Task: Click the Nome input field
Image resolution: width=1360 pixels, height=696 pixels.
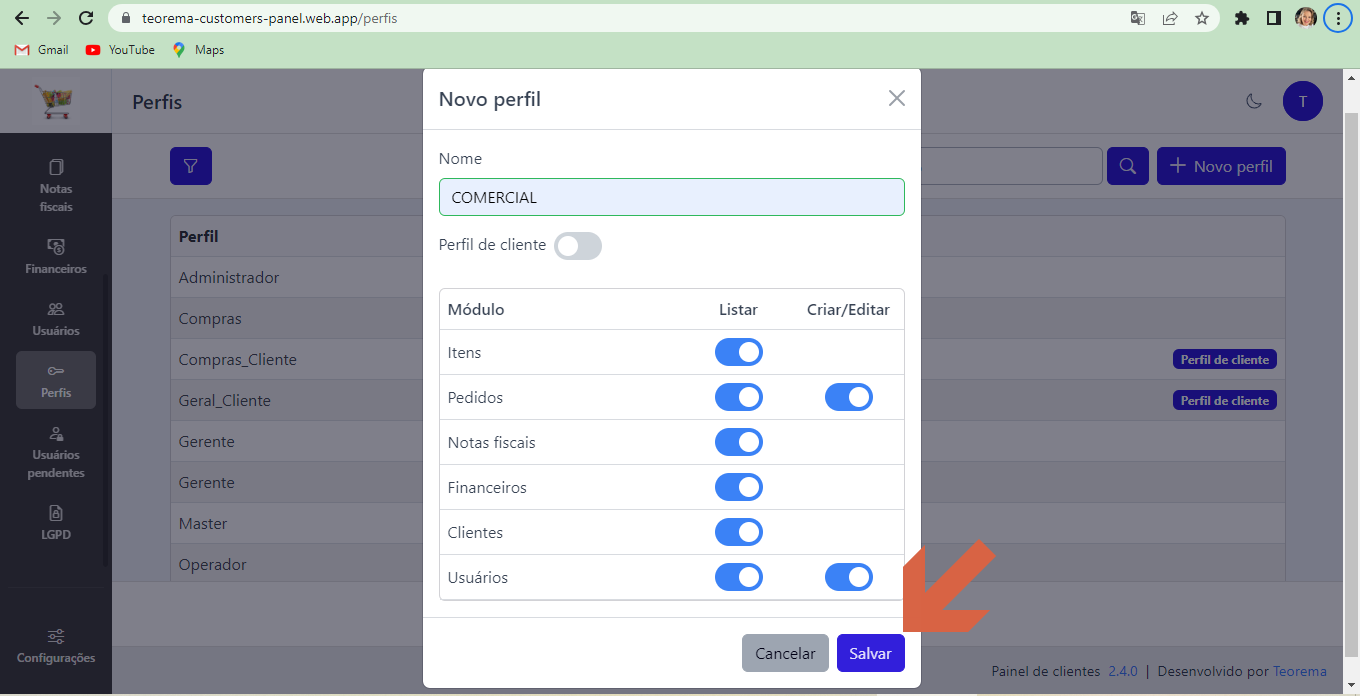Action: tap(672, 197)
